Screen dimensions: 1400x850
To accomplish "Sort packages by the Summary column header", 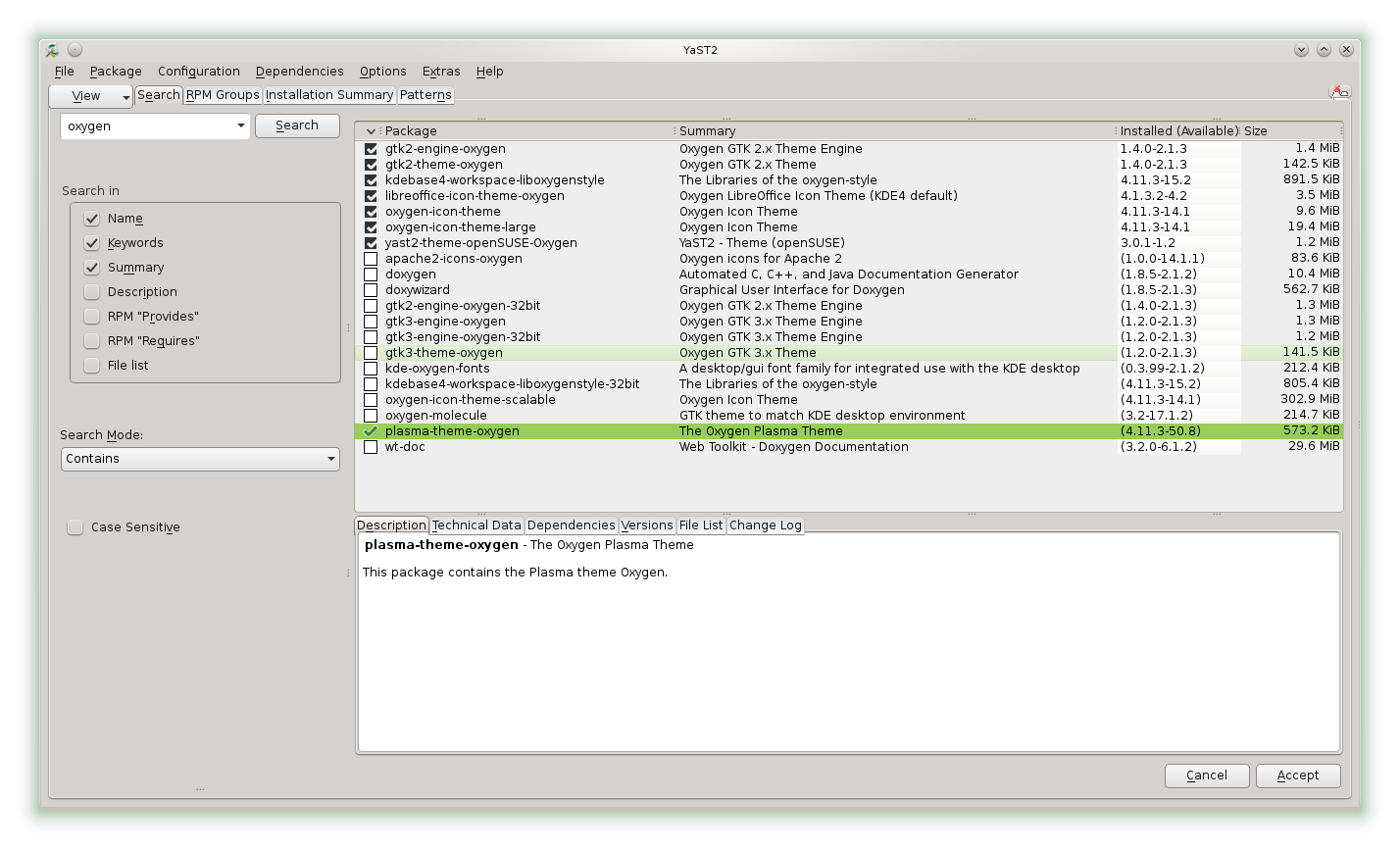I will (x=895, y=131).
